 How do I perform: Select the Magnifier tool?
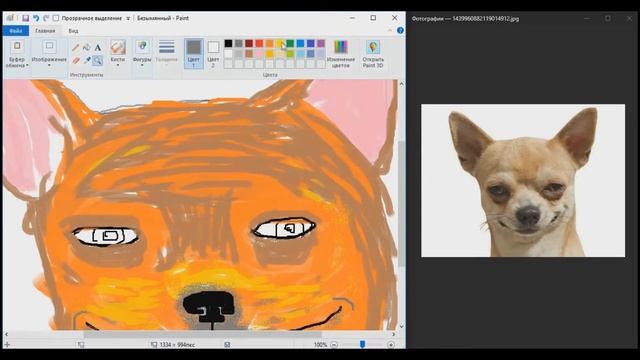coord(98,60)
